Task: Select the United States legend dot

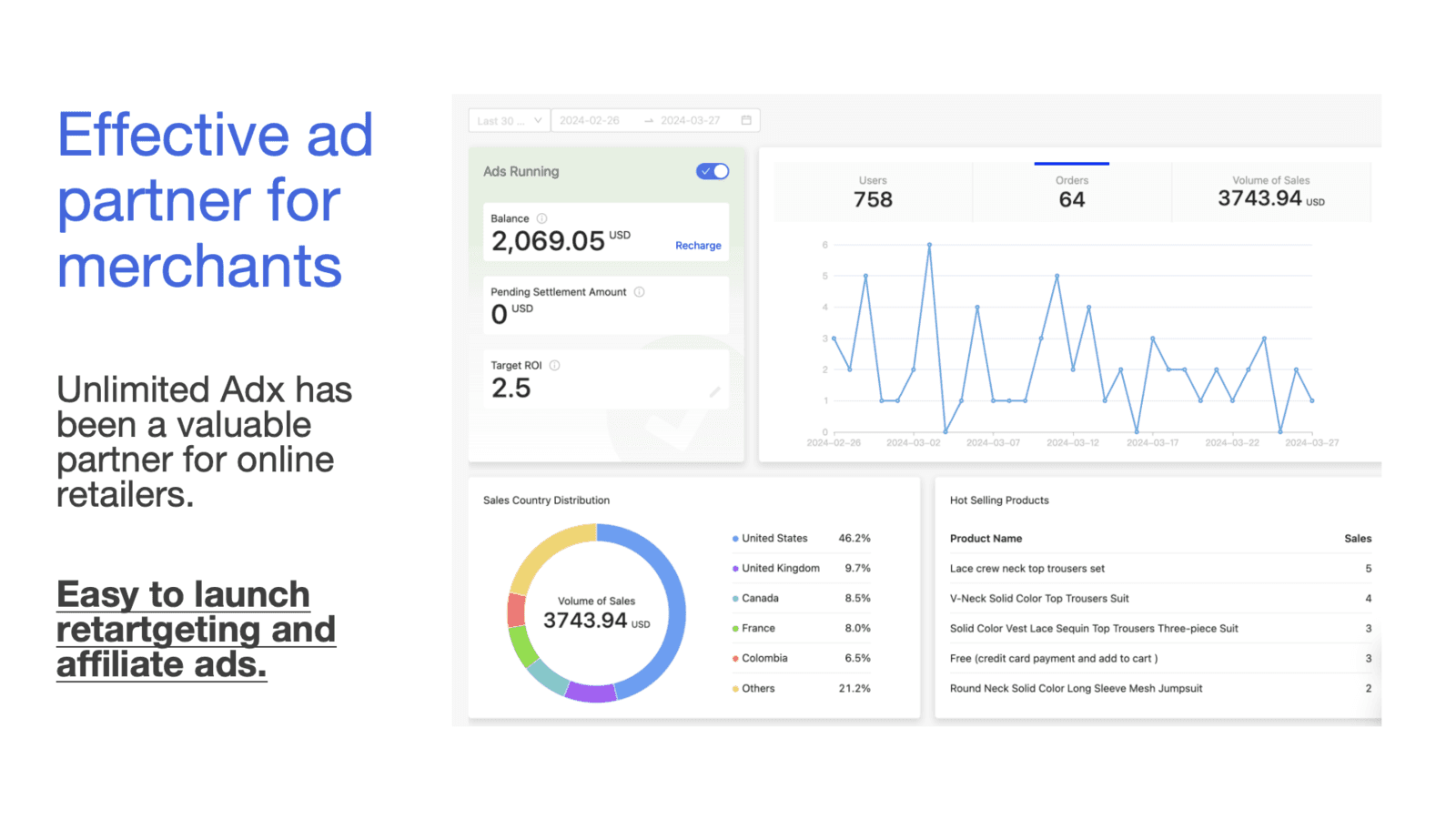Action: point(735,538)
